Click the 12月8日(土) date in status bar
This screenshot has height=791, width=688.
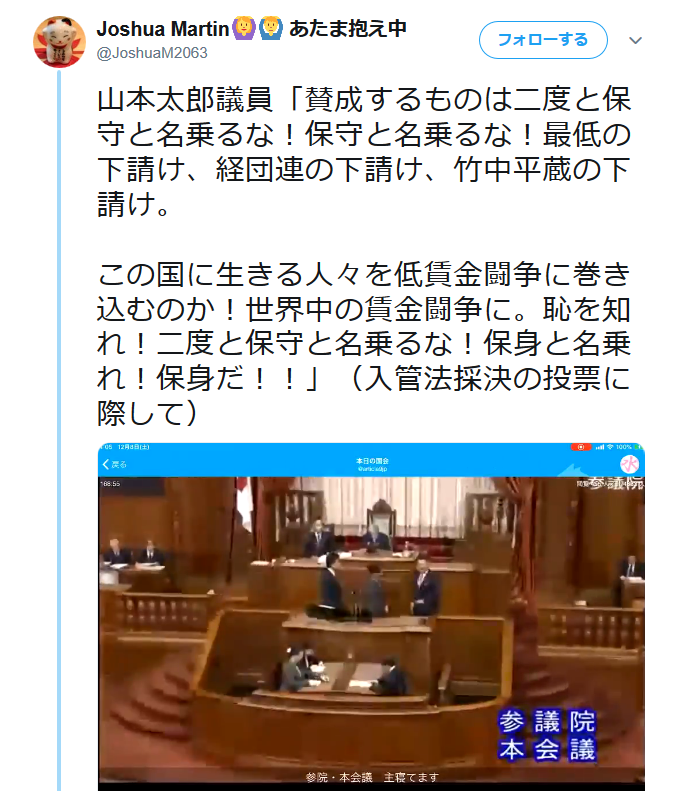click(133, 447)
